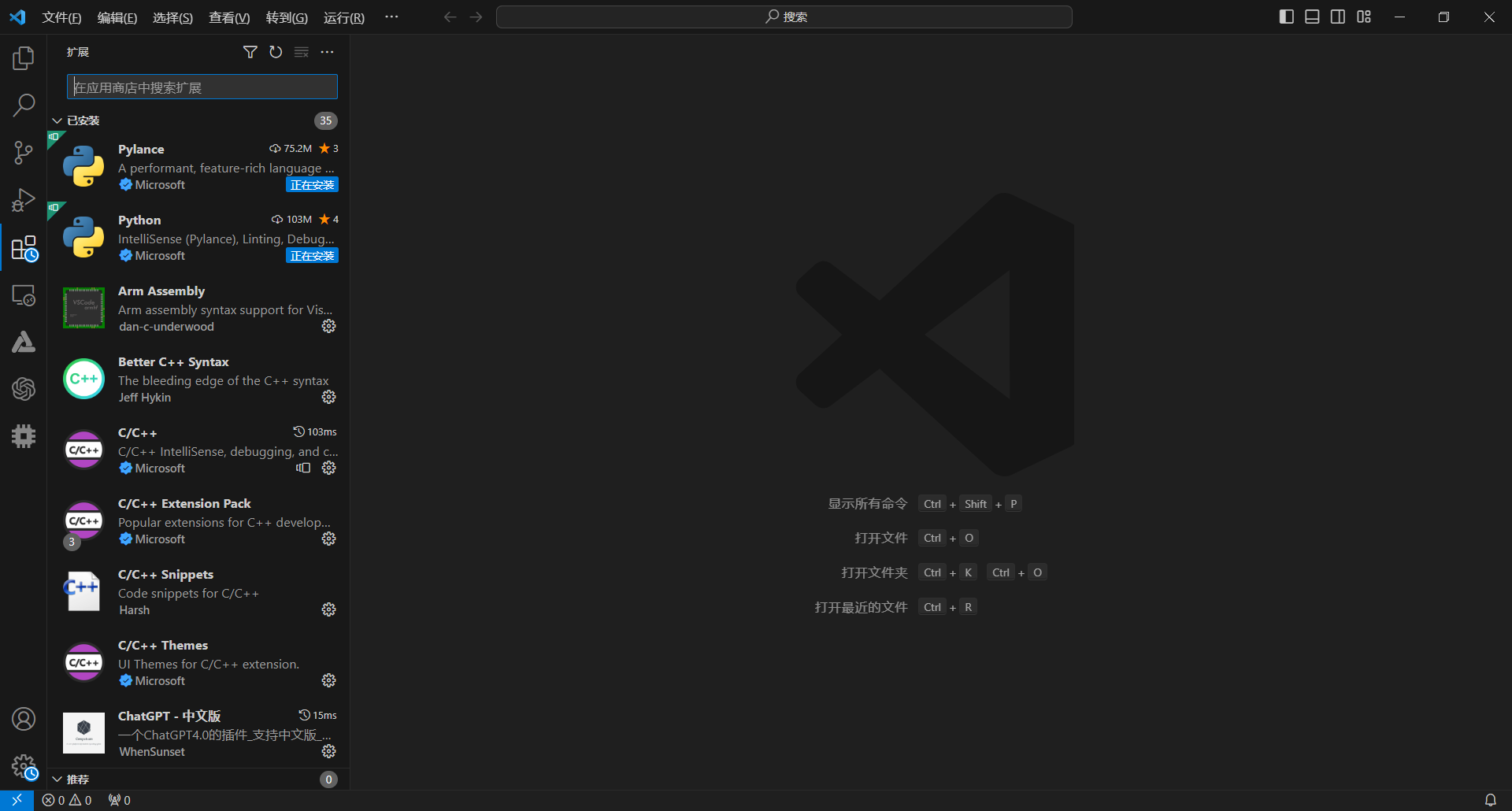This screenshot has height=811, width=1512.
Task: Open extensions views and more actions menu
Action: tap(328, 52)
